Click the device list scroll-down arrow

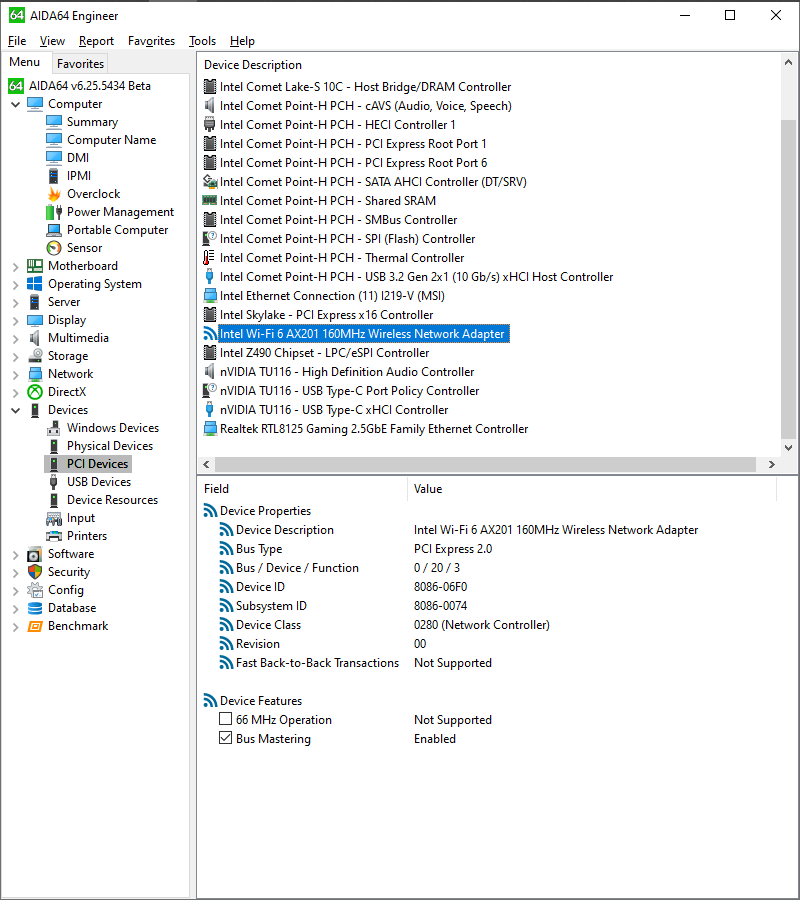pyautogui.click(x=789, y=448)
